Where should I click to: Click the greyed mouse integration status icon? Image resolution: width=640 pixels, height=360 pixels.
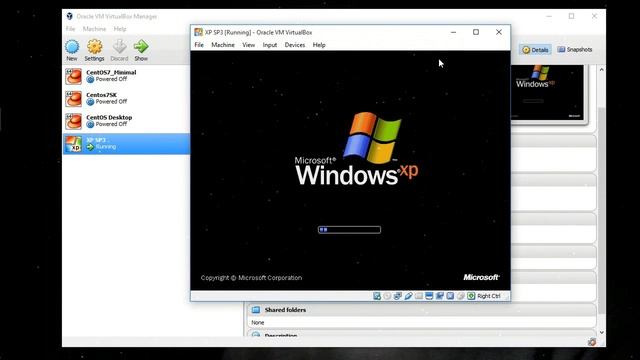point(460,296)
